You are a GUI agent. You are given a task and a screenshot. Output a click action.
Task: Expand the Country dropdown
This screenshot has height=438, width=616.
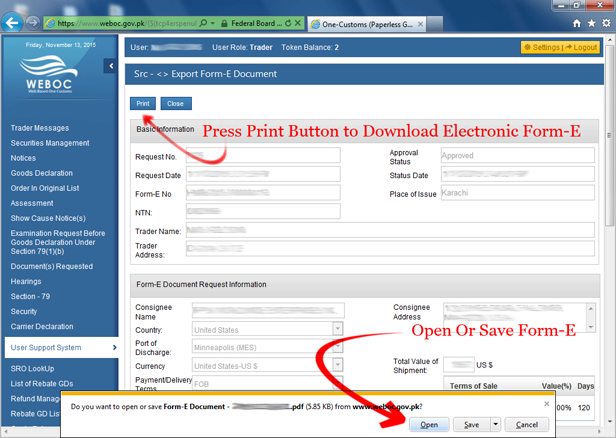337,329
